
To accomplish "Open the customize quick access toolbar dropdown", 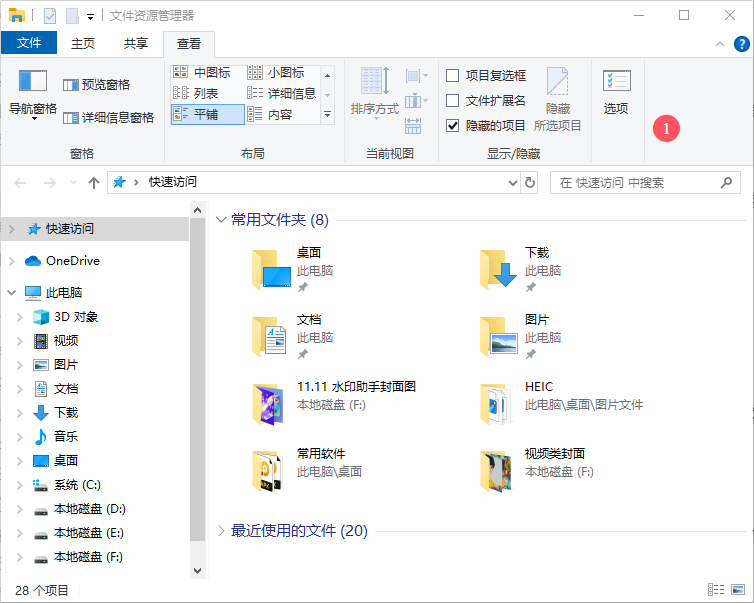I will pyautogui.click(x=90, y=17).
